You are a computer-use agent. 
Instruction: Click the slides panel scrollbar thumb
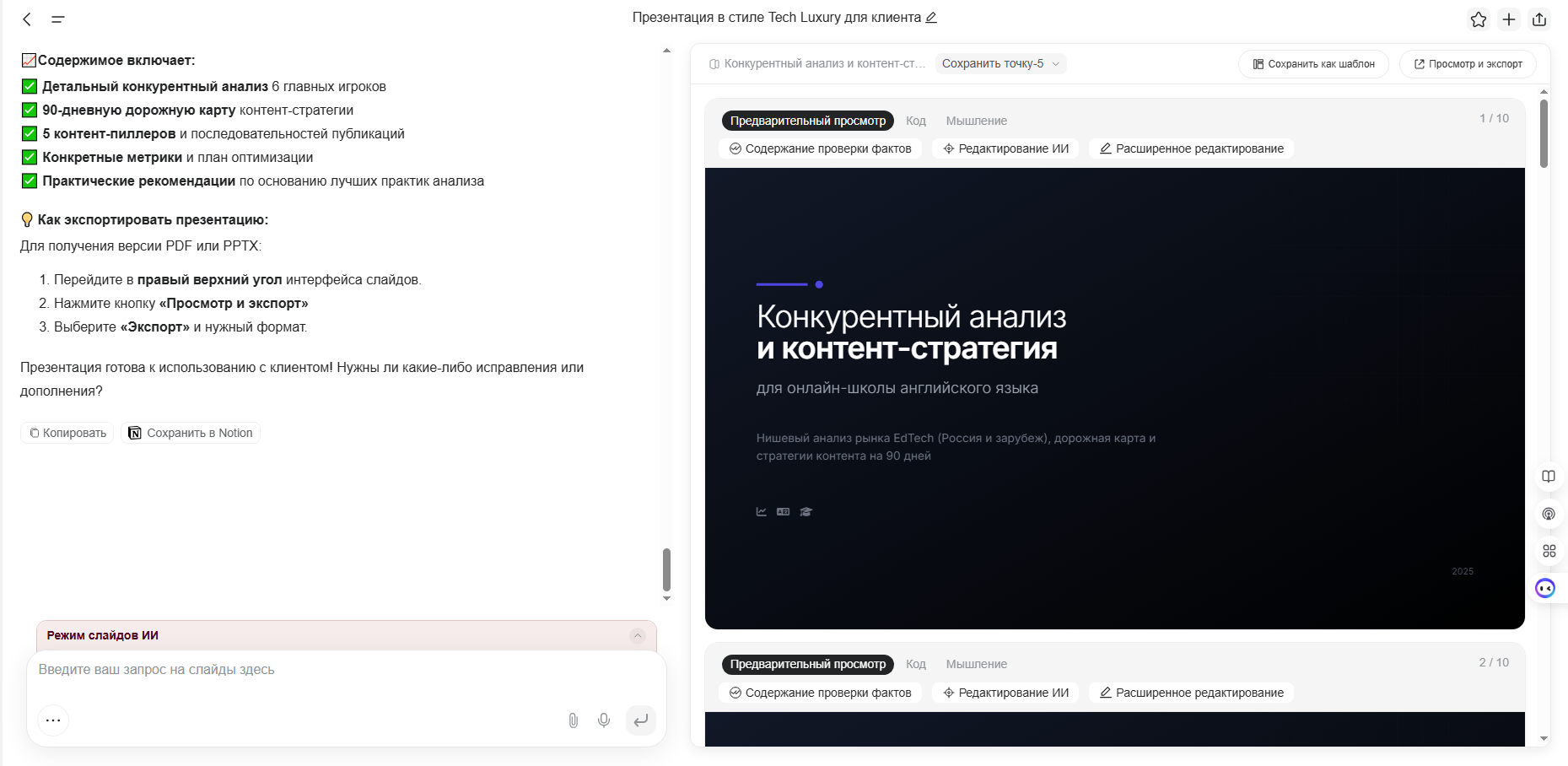click(1544, 133)
